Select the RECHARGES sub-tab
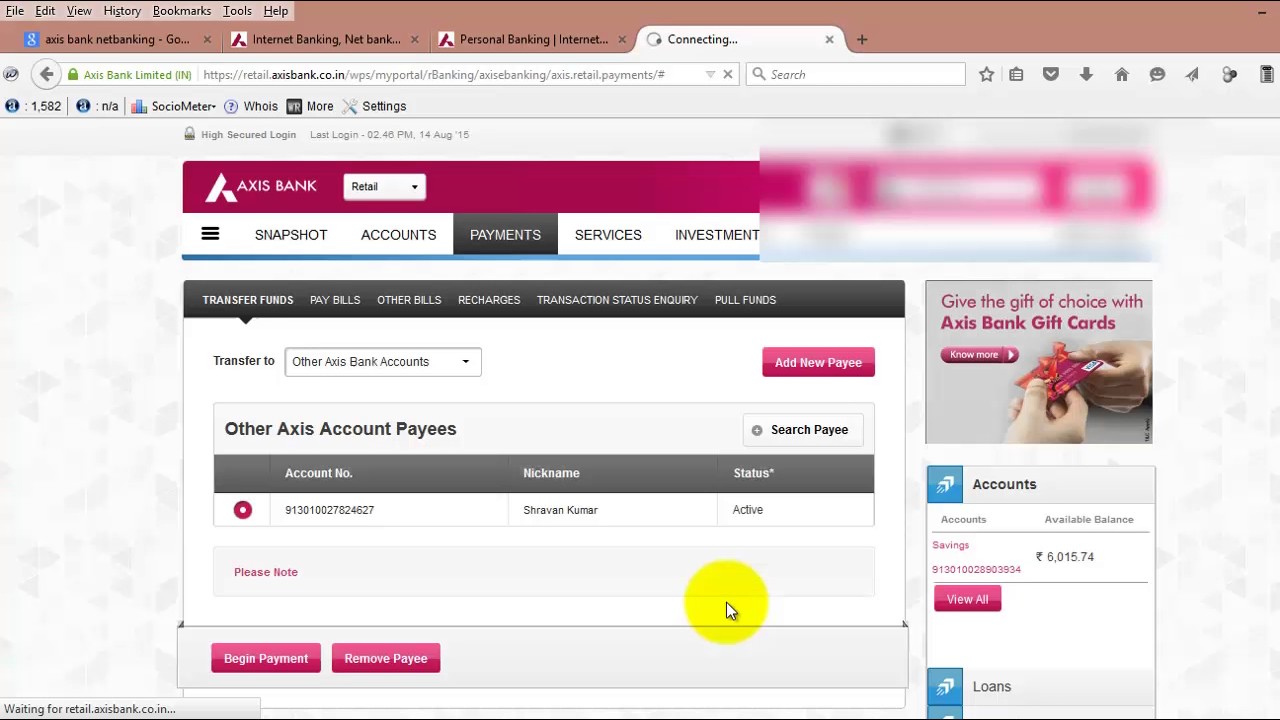This screenshot has height=720, width=1280. 489,300
